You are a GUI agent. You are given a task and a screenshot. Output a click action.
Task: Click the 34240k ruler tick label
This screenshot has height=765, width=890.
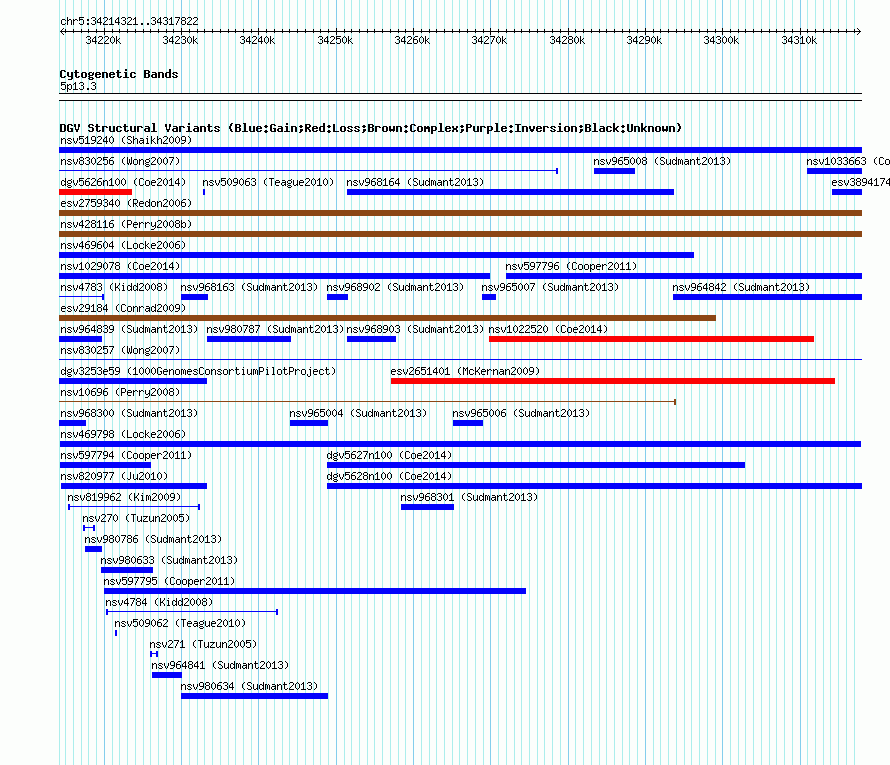(257, 40)
